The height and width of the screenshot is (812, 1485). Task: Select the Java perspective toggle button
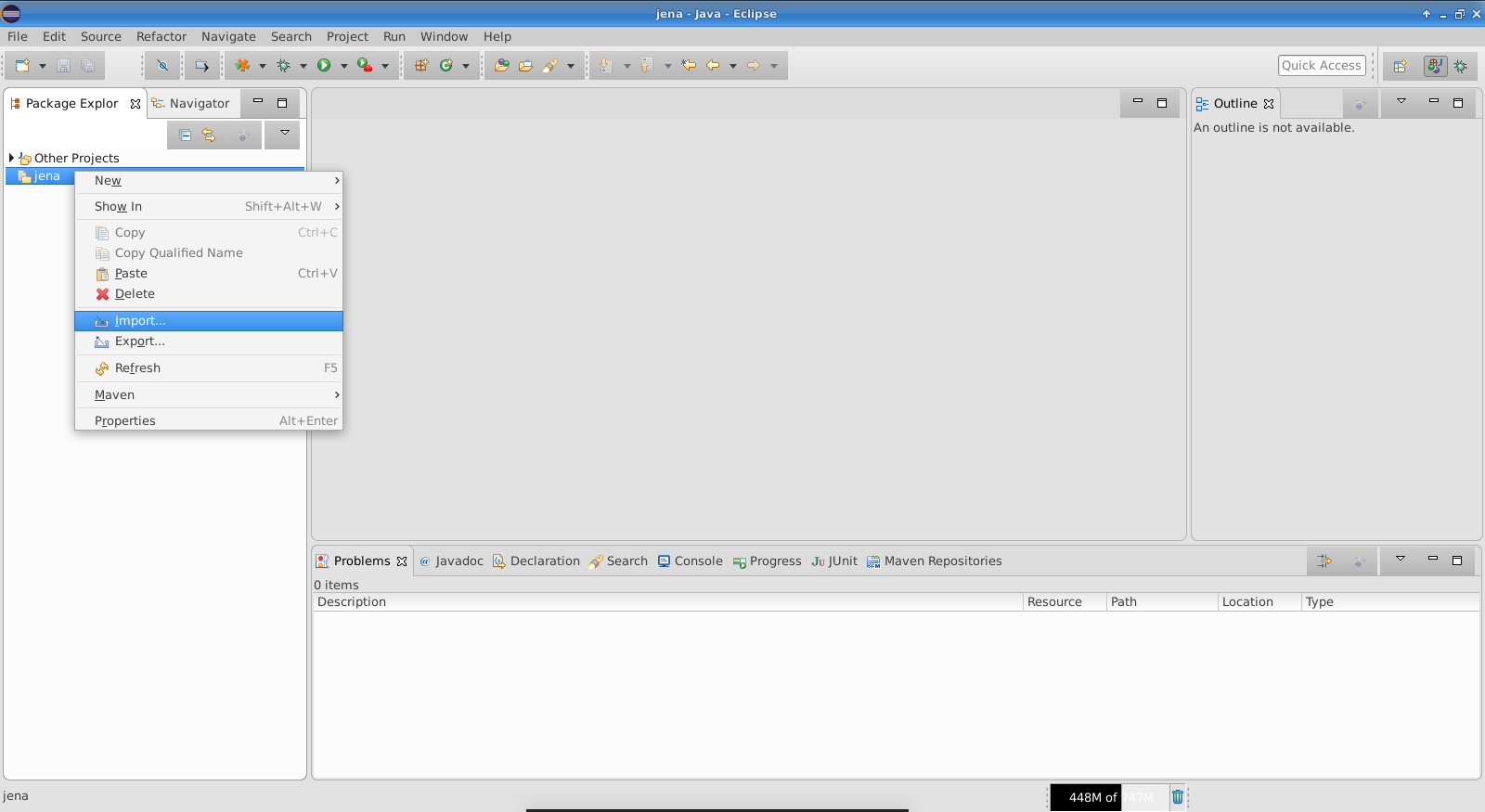click(x=1435, y=66)
